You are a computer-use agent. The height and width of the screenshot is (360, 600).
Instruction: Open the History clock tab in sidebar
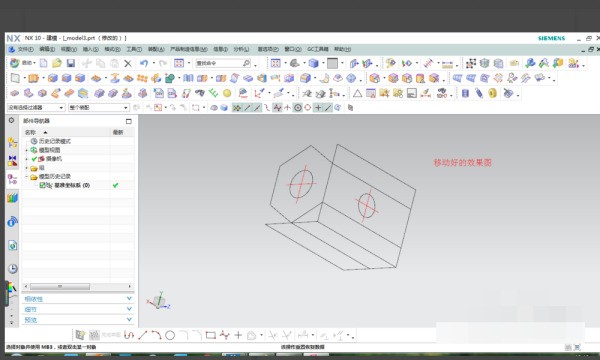[x=13, y=269]
